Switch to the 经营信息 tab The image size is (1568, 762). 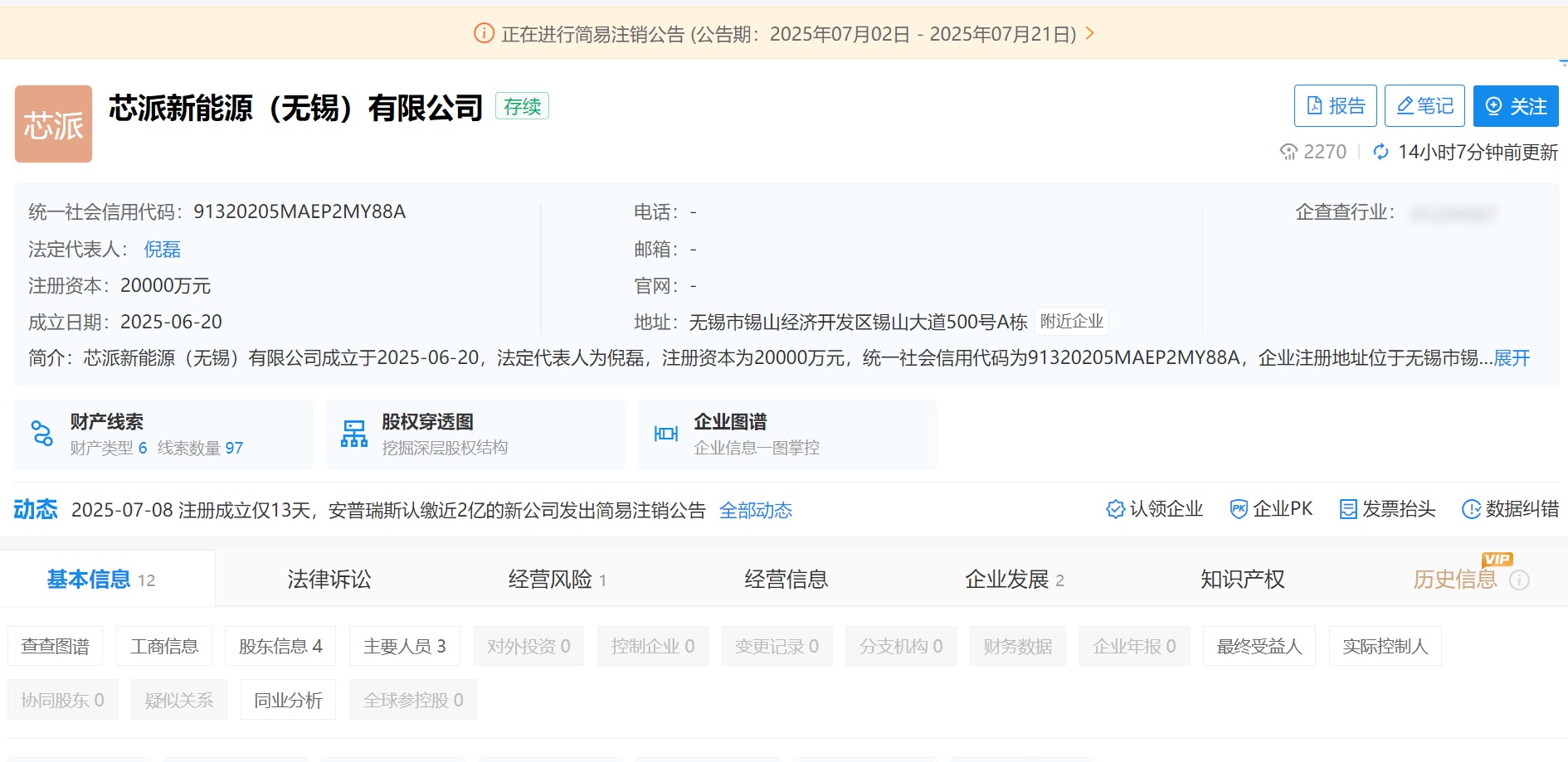coord(786,579)
